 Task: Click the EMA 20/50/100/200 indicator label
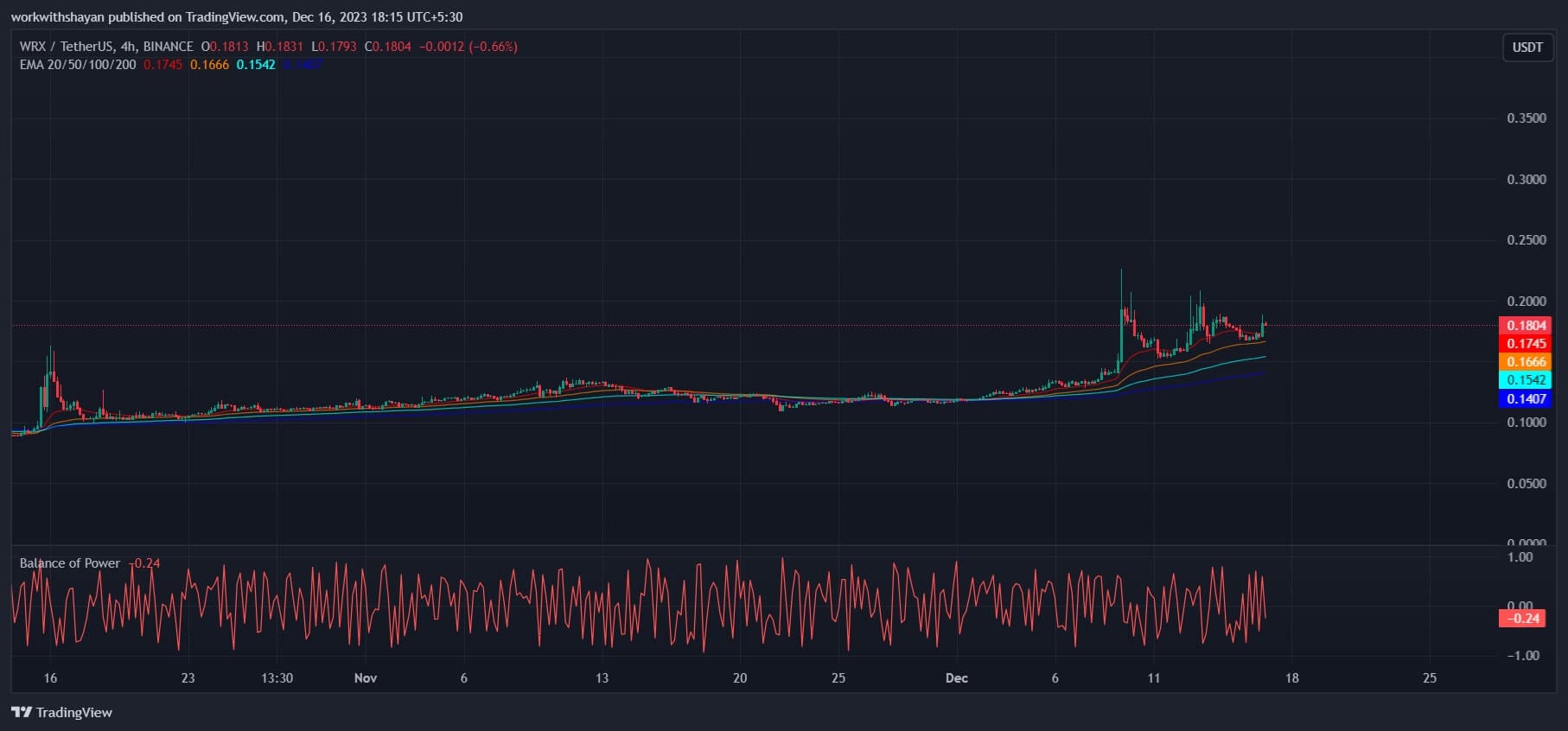click(78, 65)
